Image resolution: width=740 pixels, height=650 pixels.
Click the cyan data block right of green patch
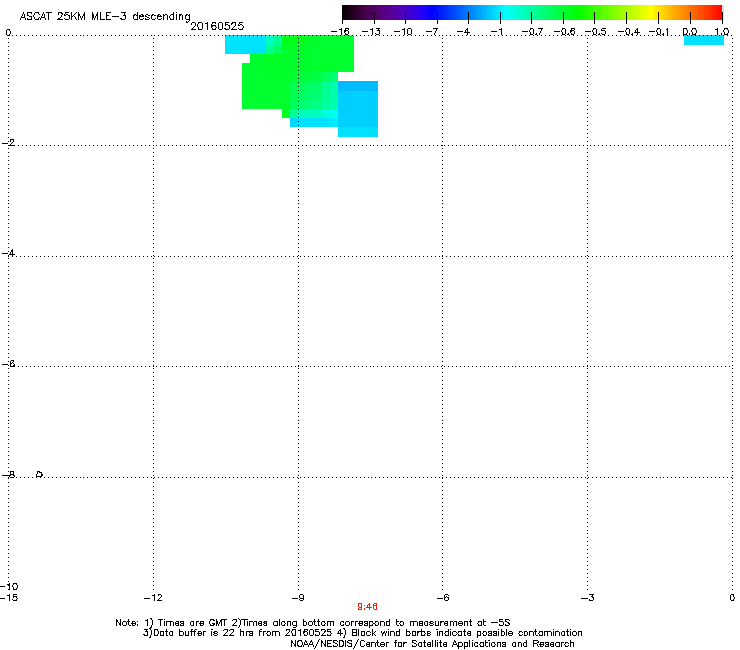pyautogui.click(x=358, y=109)
